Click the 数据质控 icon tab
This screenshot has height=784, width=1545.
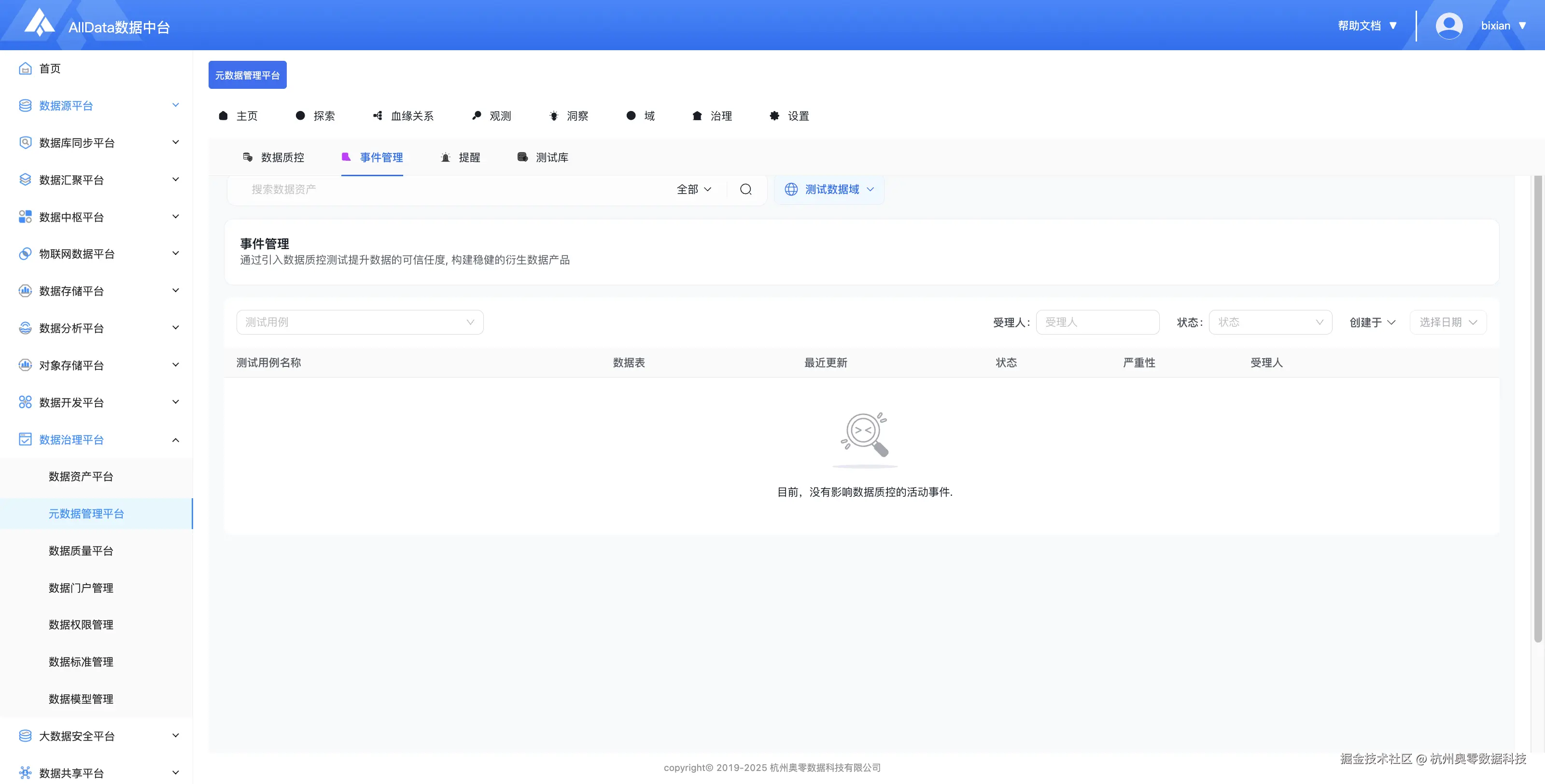coord(248,157)
